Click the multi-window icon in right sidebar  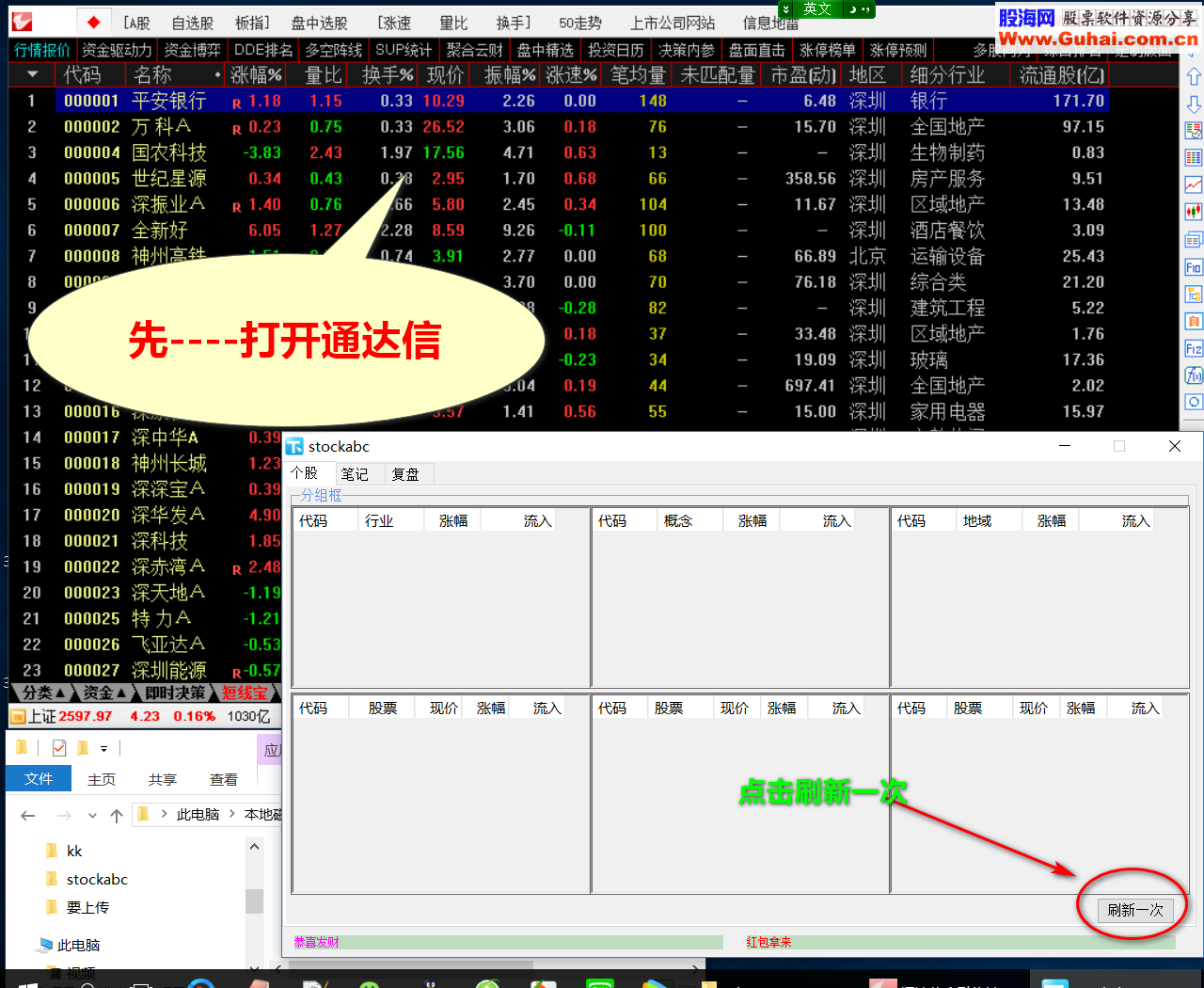1194,240
